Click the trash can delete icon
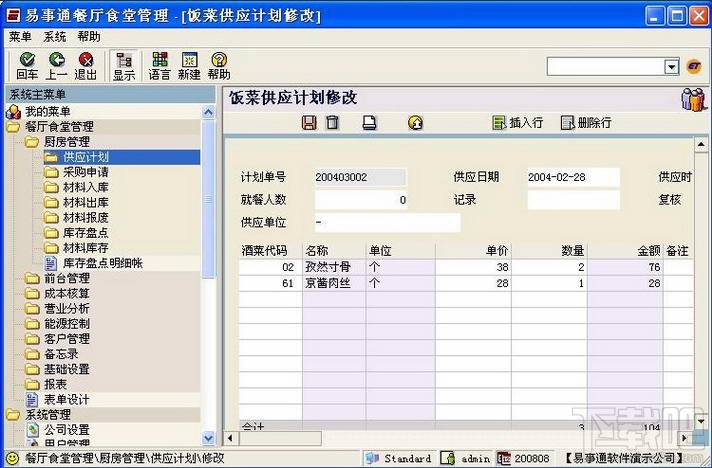Viewport: 712px width, 468px height. [332, 123]
